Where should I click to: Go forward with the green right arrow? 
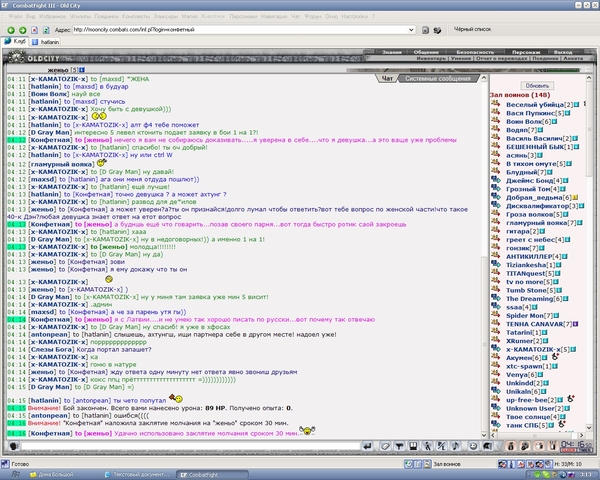click(23, 30)
